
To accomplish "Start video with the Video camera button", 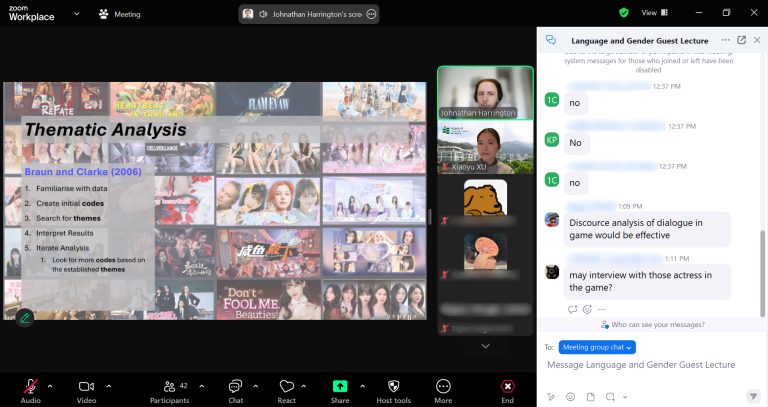I will (x=86, y=391).
